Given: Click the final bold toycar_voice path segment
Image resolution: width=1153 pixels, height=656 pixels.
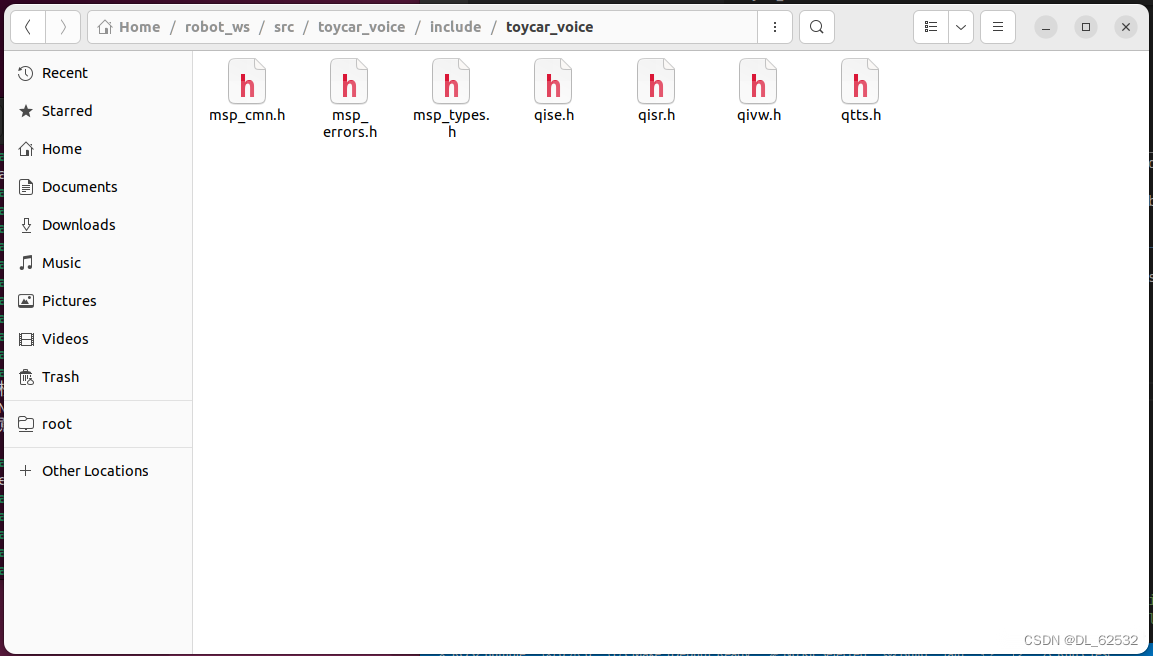Looking at the screenshot, I should pyautogui.click(x=549, y=27).
